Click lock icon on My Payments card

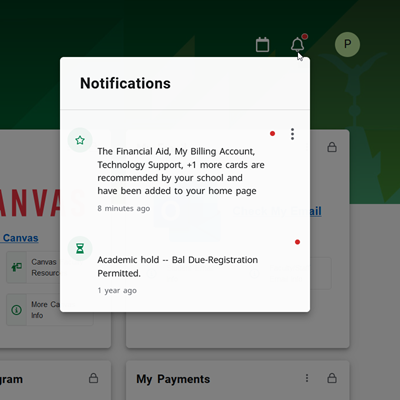(332, 378)
